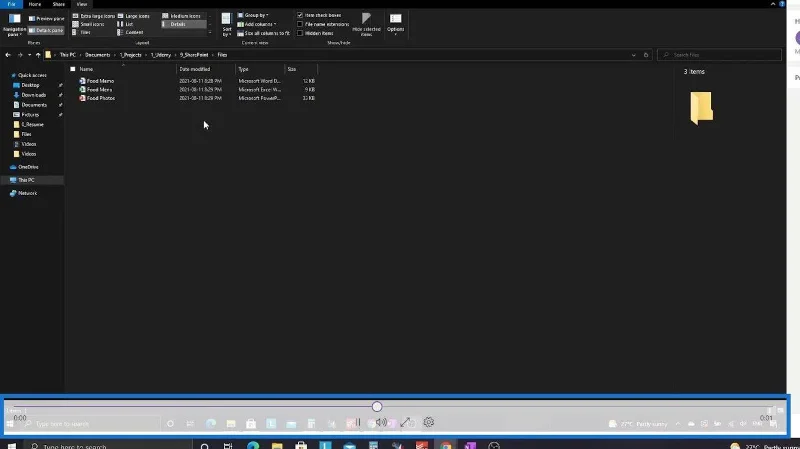
Task: Click the taskbar Type here to search box
Action: 107,446
